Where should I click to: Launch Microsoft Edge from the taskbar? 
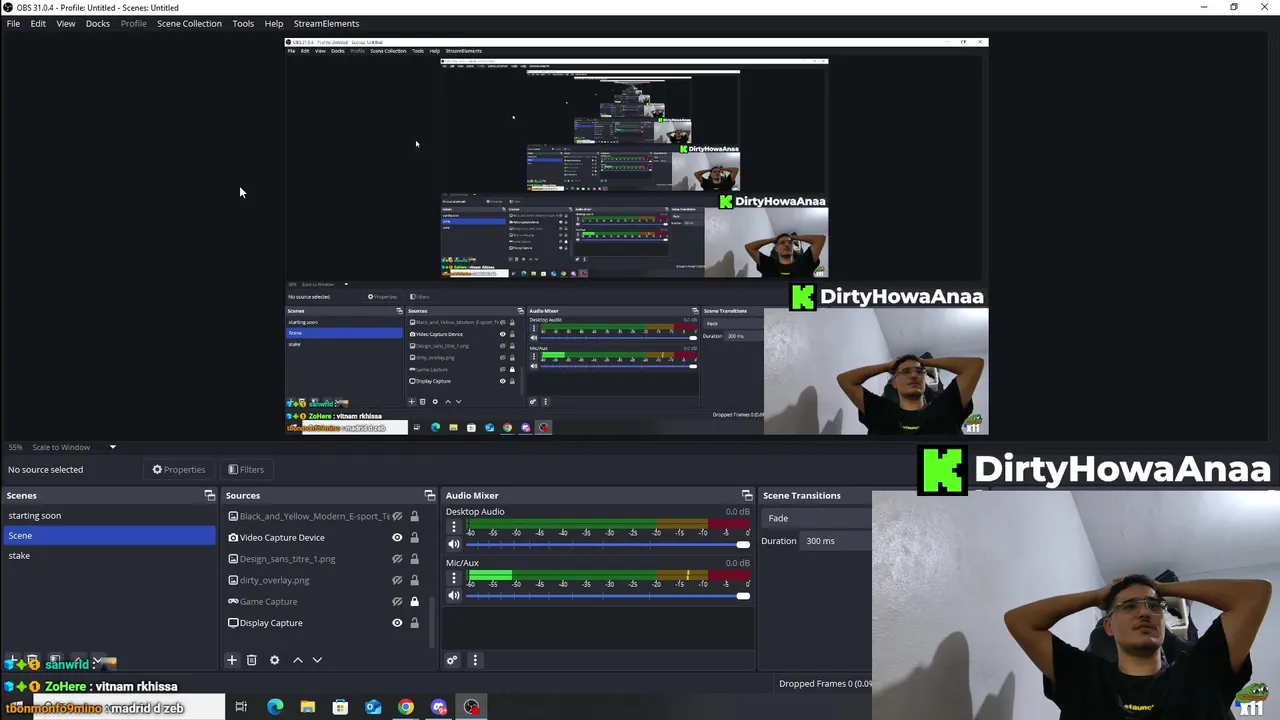[275, 707]
